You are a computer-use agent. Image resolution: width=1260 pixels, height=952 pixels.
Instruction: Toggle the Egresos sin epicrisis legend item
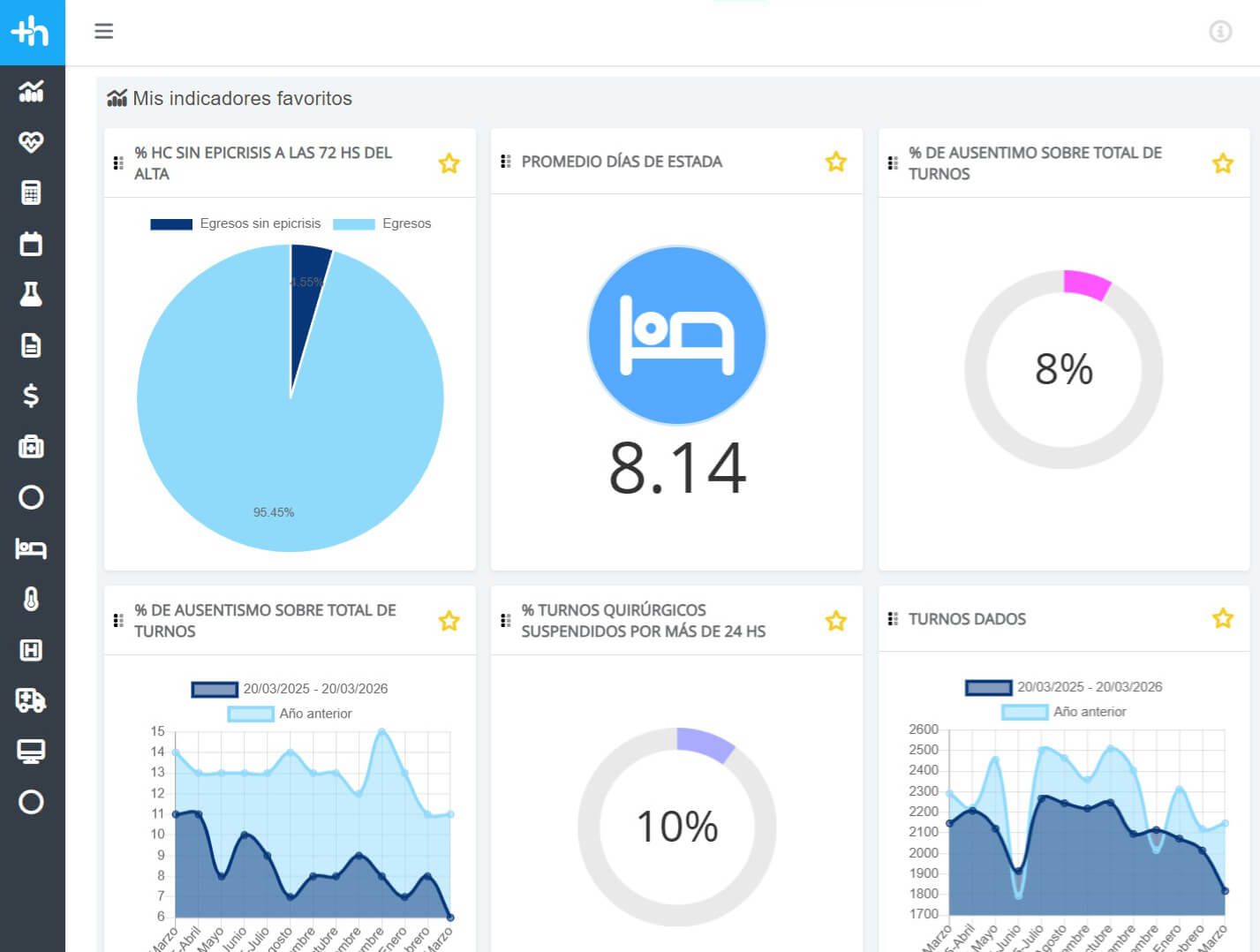(236, 223)
